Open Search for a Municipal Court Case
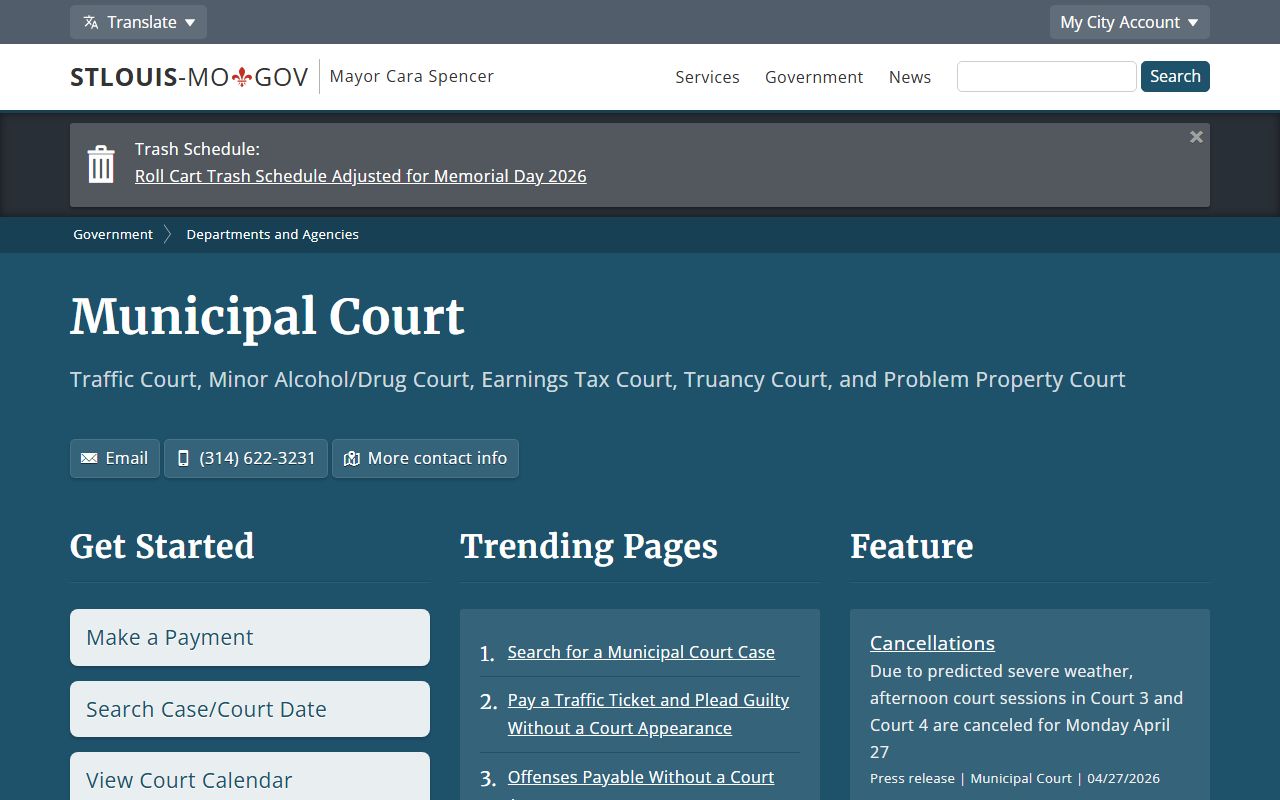 [641, 652]
